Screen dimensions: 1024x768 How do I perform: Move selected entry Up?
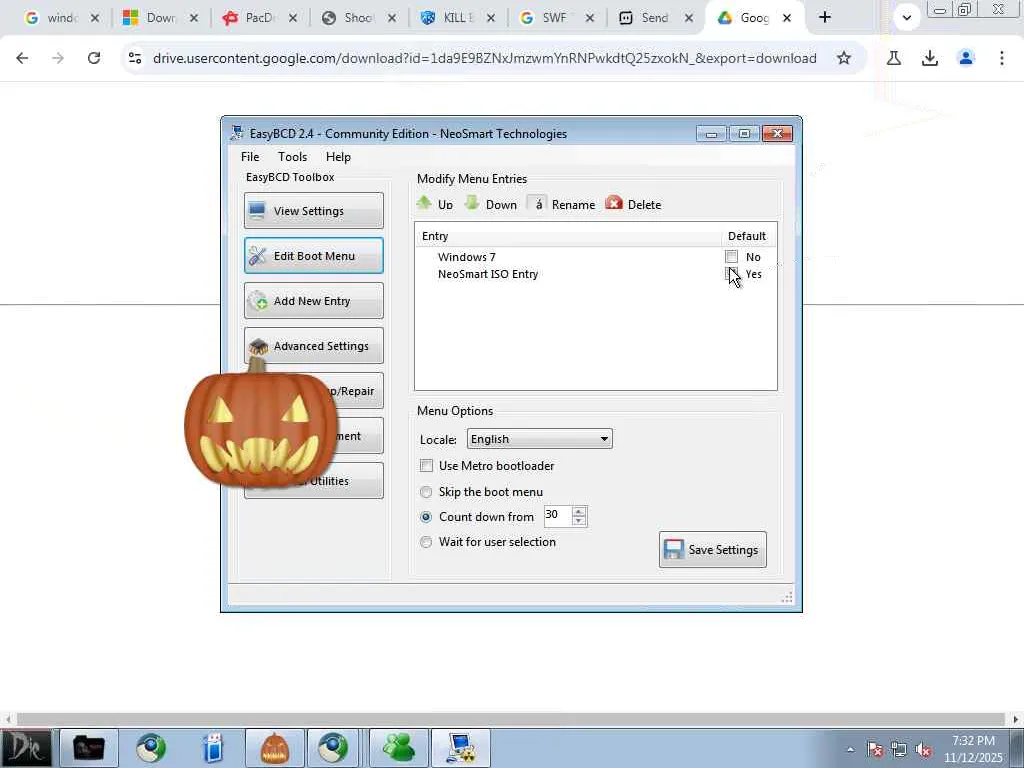point(435,204)
